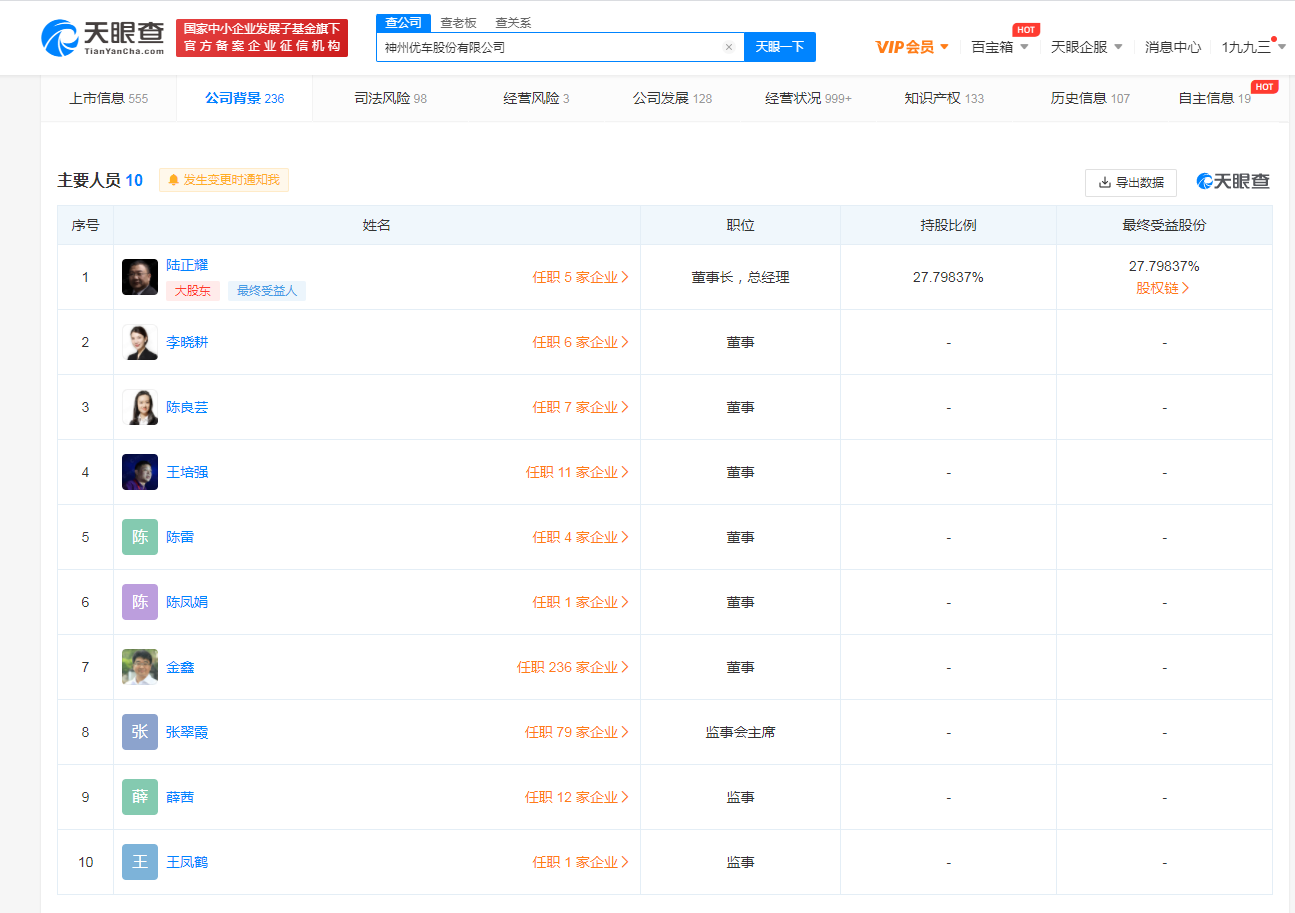Open the 百宝箱 dropdown menu
The image size is (1295, 913).
pos(1000,47)
